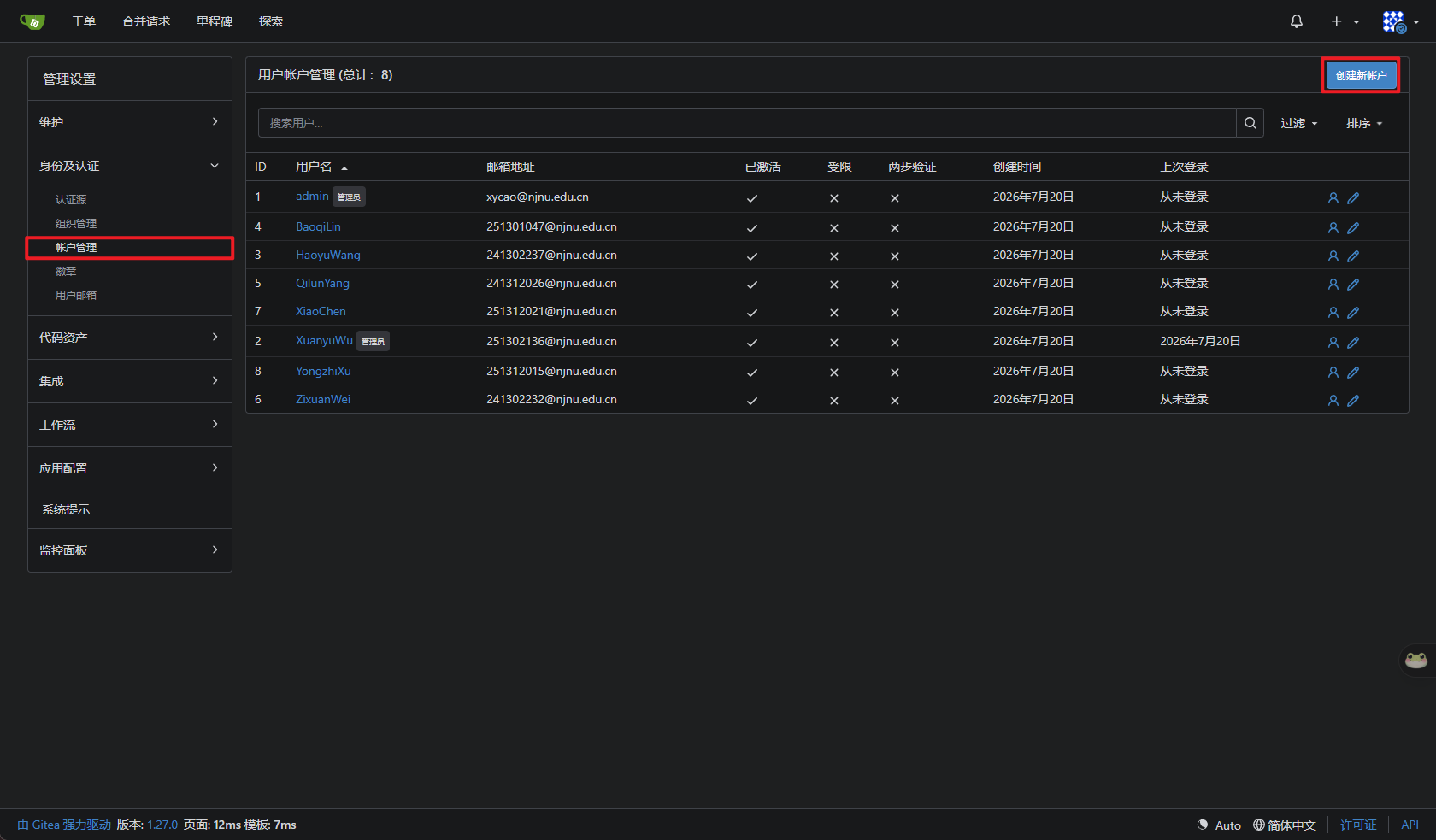Image resolution: width=1436 pixels, height=840 pixels.
Task: Toggle the Auto theme switcher in the footer
Action: [1219, 825]
